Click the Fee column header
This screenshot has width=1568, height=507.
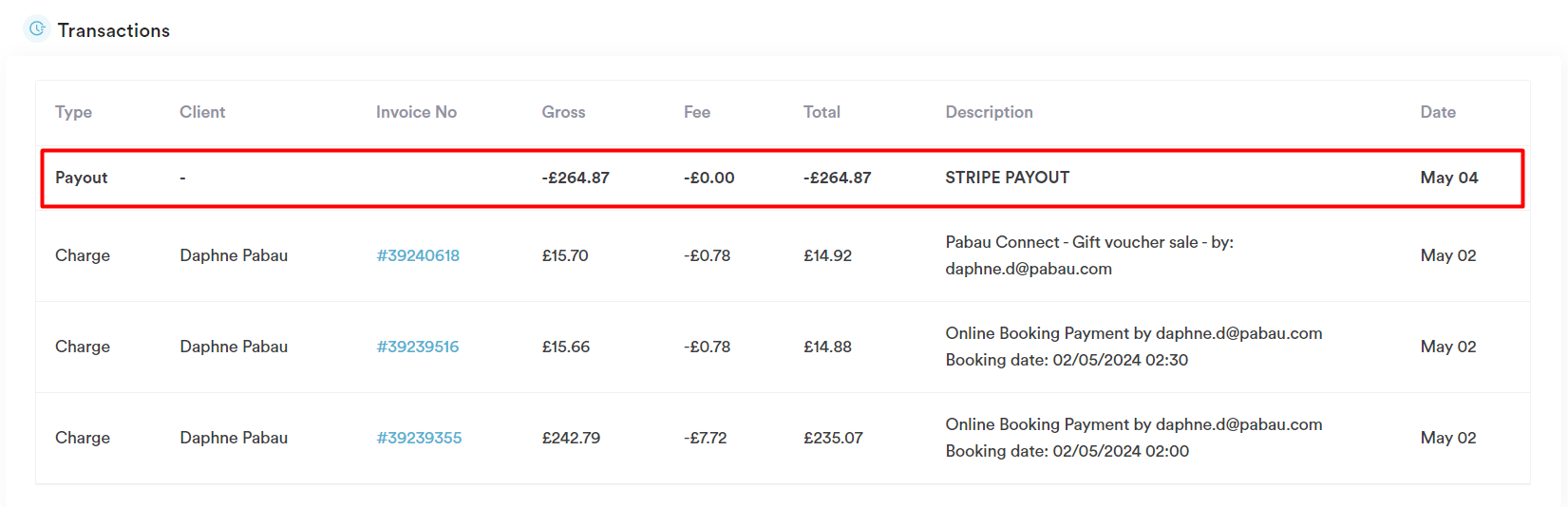point(697,112)
